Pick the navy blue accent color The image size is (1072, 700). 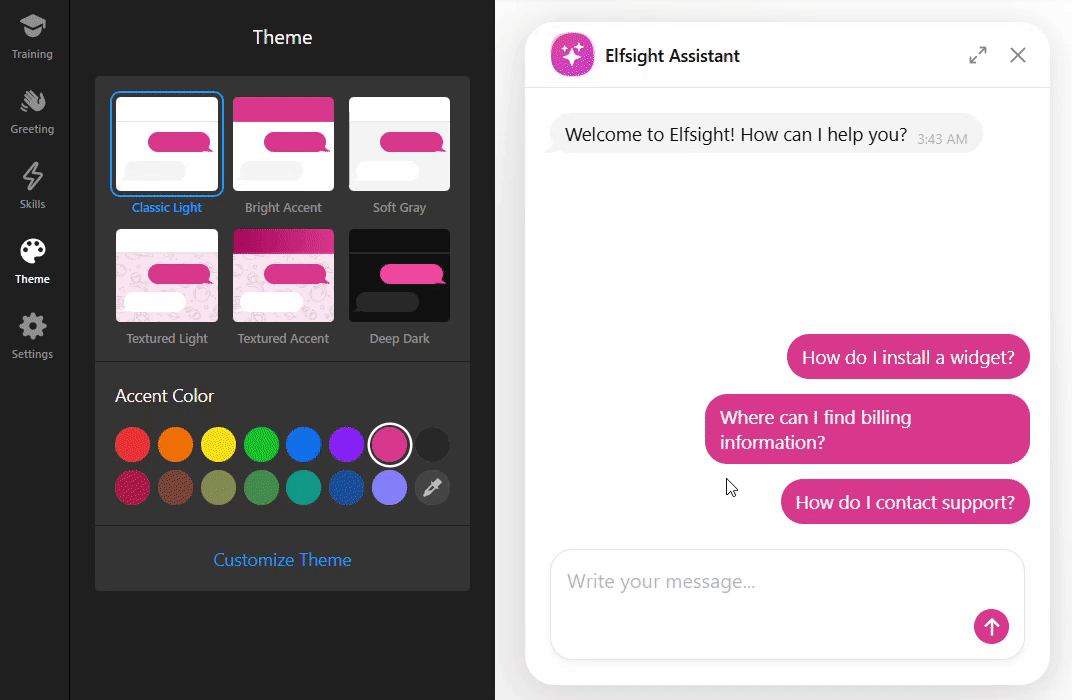click(x=347, y=487)
